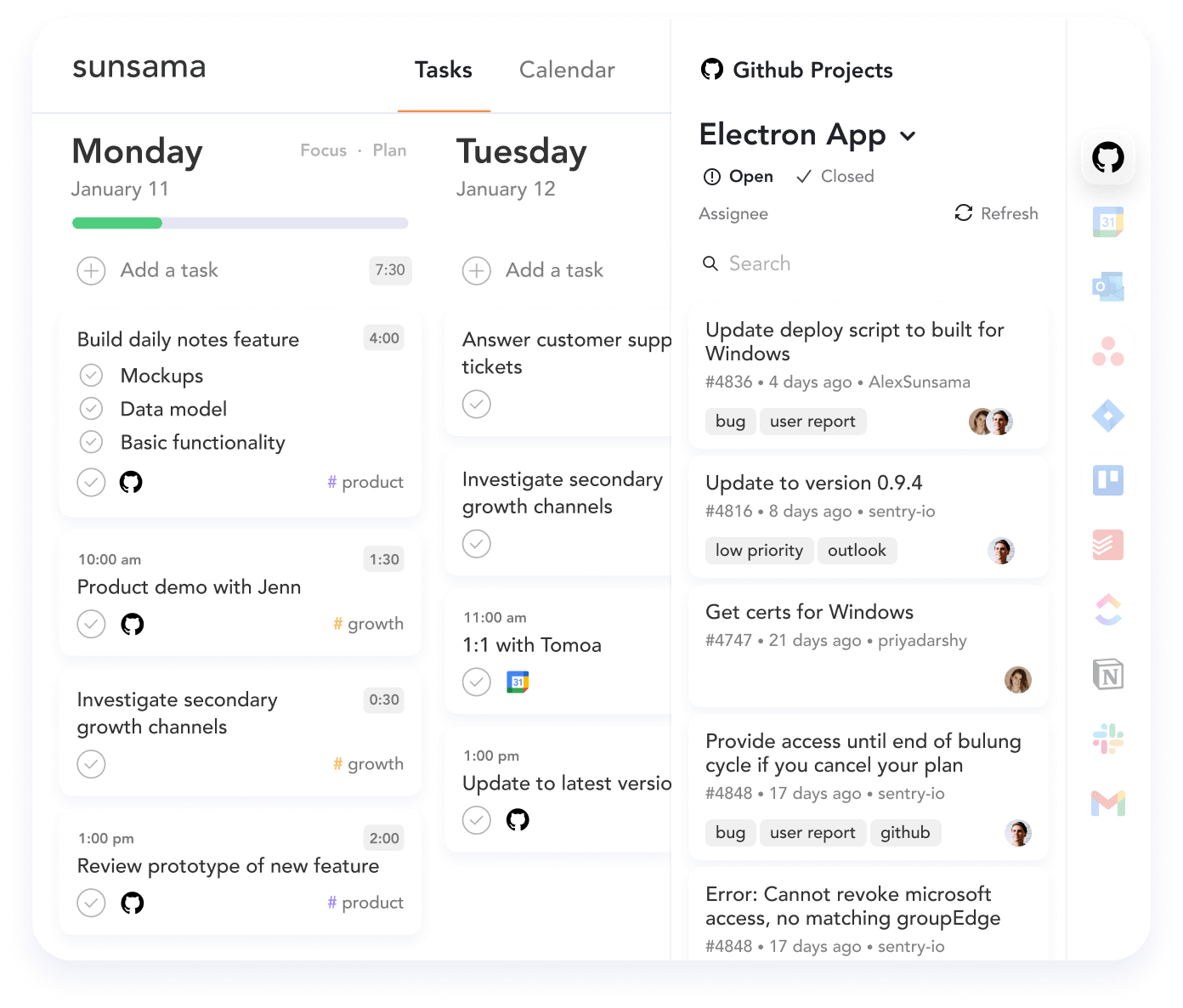Click Add a task under Tuesday
Viewport: 1183px width, 1008px height.
[554, 270]
